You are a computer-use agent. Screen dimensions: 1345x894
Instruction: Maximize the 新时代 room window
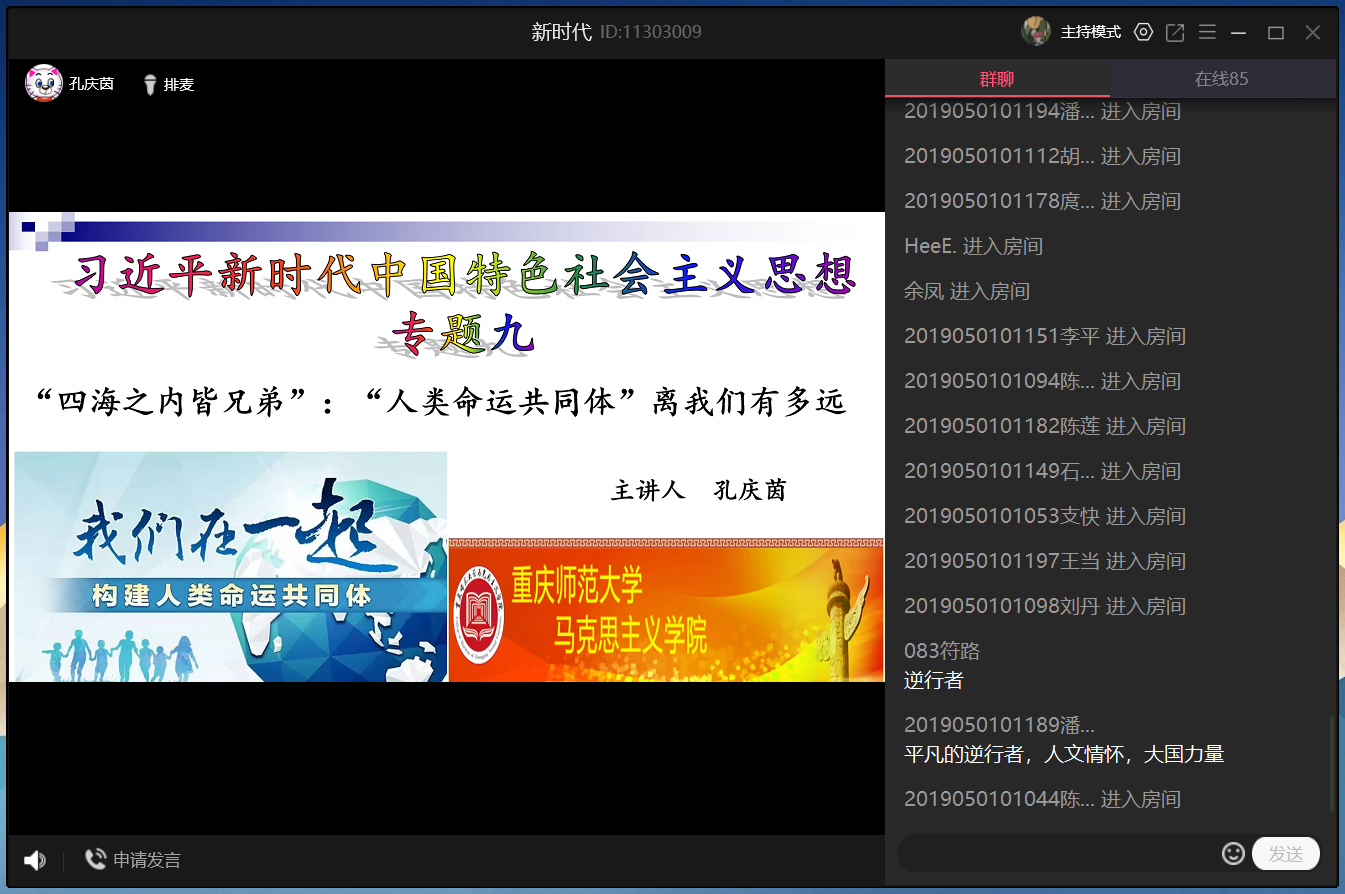click(1275, 33)
